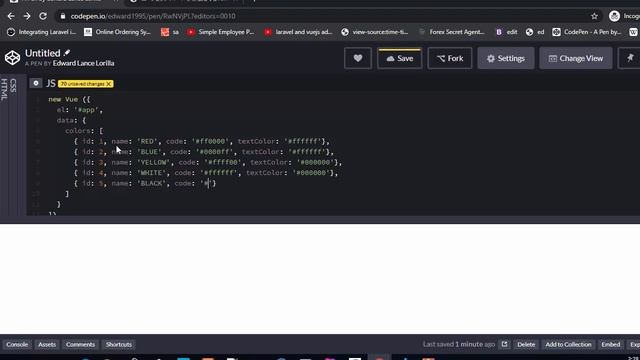The height and width of the screenshot is (360, 640).
Task: Bookmark this page with the star icon
Action: click(x=594, y=16)
